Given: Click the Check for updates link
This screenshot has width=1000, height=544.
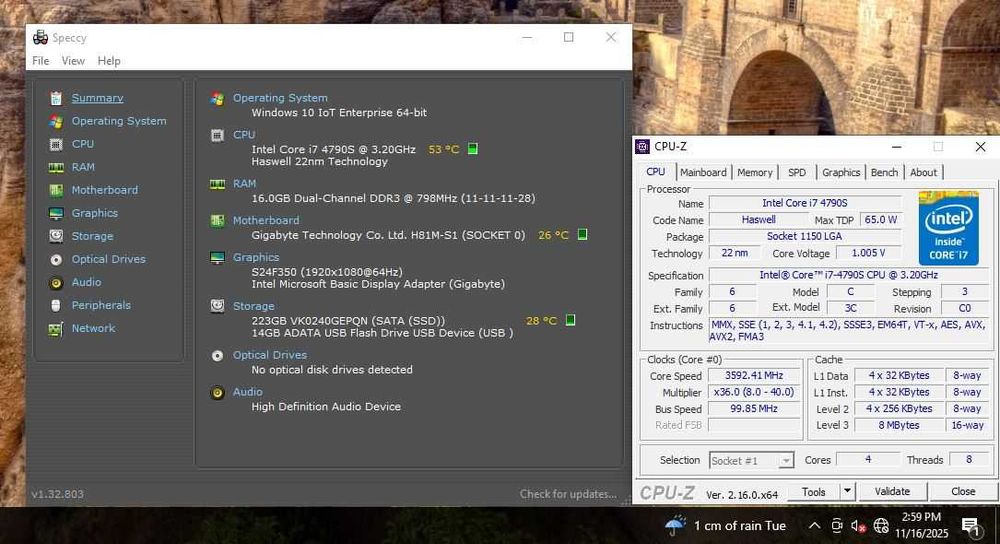Looking at the screenshot, I should pyautogui.click(x=568, y=494).
